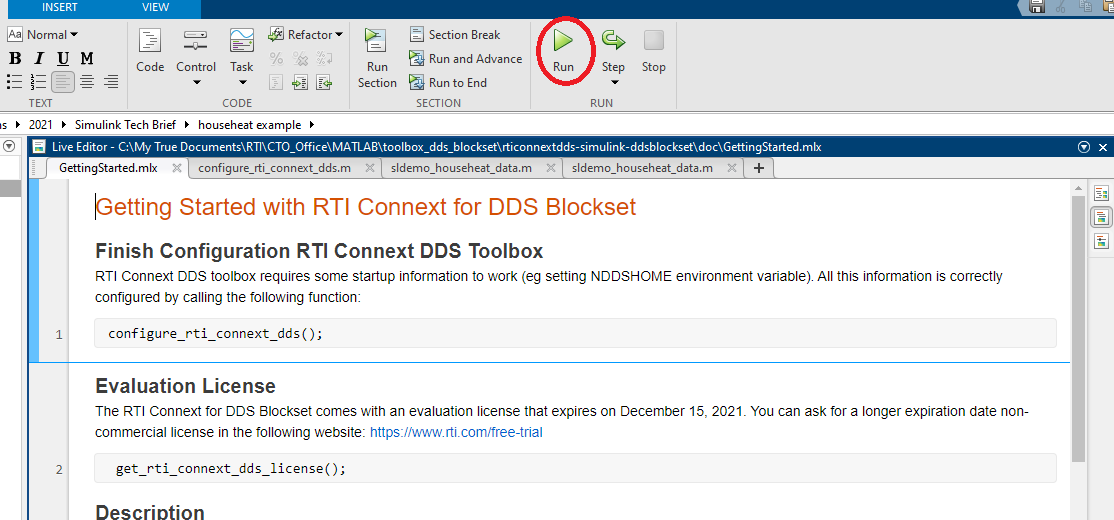Switch to the VIEW ribbon tab
1114x520 pixels.
[x=156, y=7]
